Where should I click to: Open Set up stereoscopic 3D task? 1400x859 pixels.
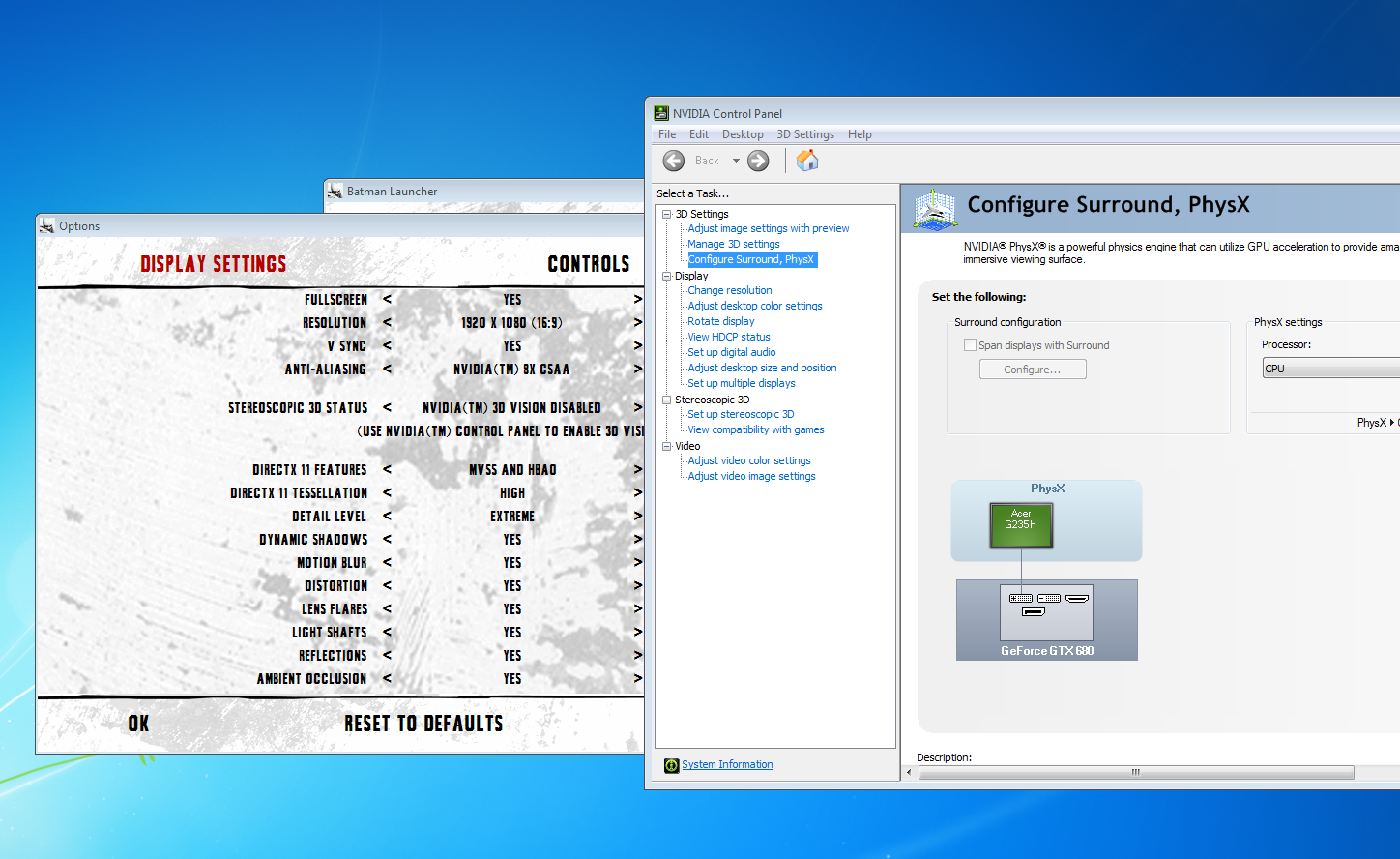coord(741,414)
